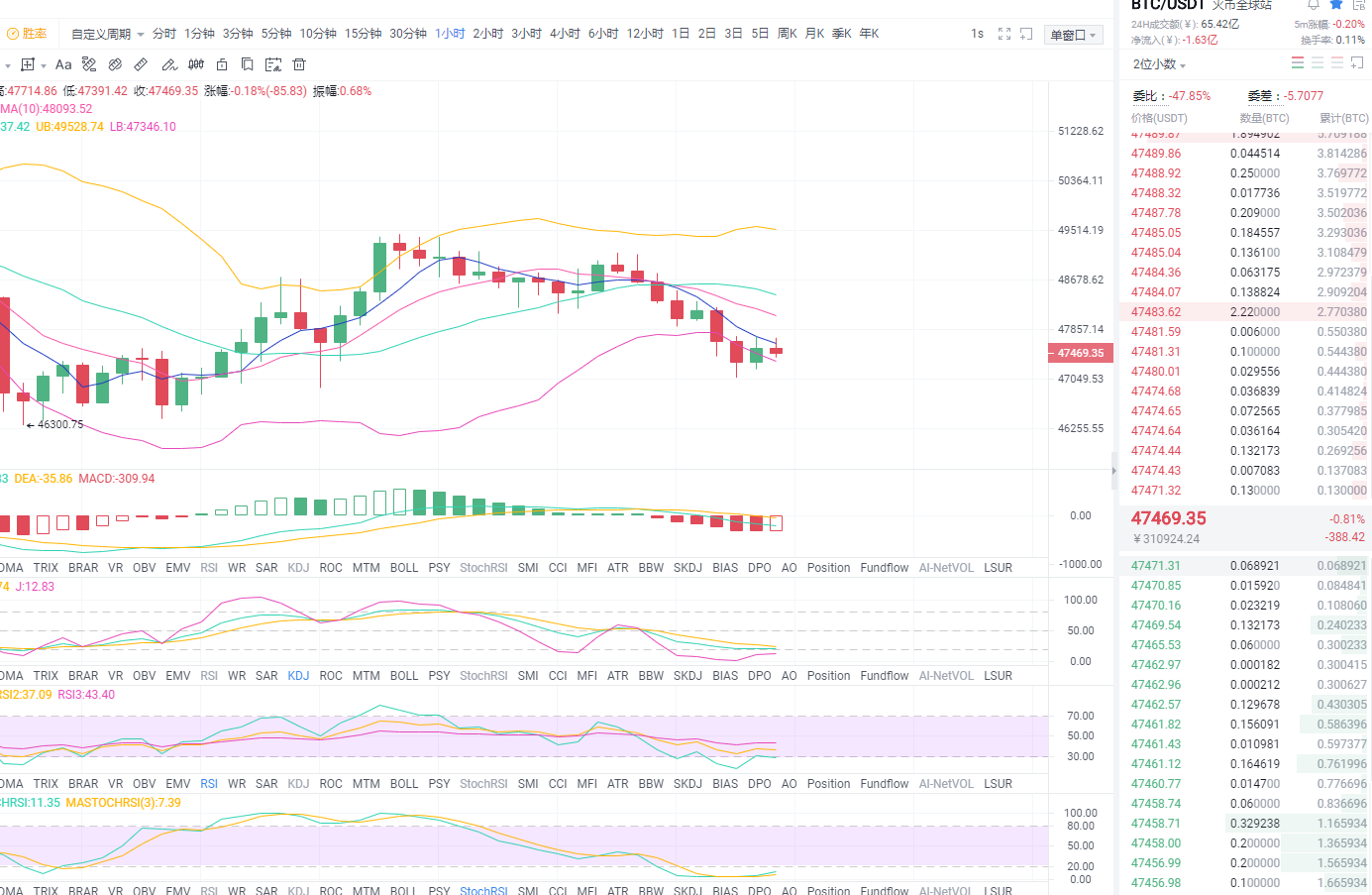The width and height of the screenshot is (1372, 895).
Task: Select AI-NetVOL in the row with highlighted KDJ
Action: click(946, 676)
